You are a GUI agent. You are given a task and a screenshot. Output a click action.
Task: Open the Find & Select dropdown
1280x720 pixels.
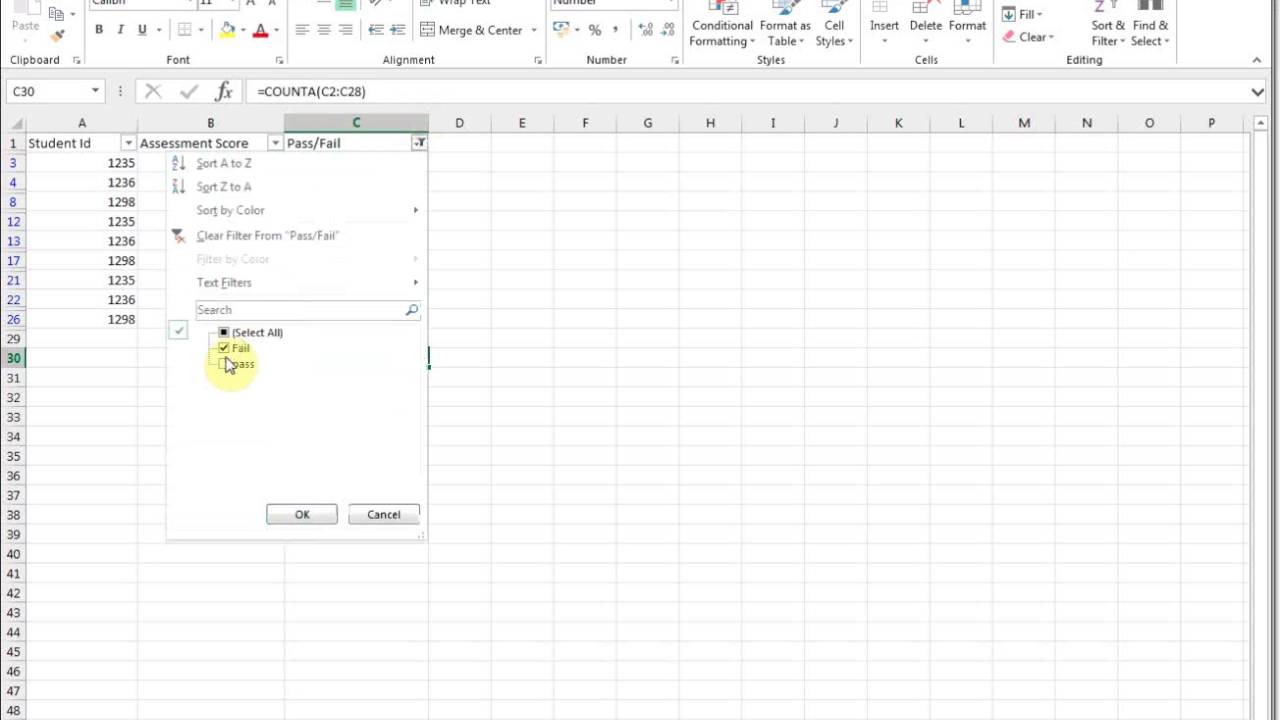1150,24
